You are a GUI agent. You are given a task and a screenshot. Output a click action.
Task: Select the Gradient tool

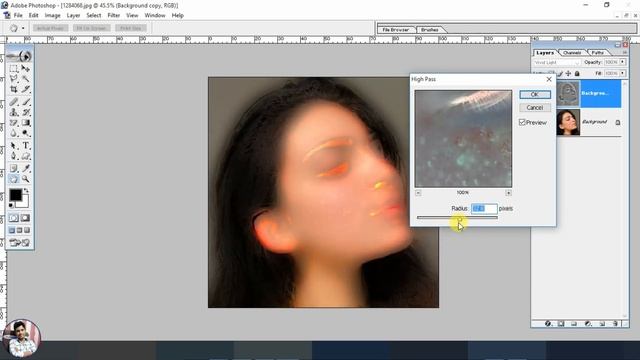click(x=26, y=123)
